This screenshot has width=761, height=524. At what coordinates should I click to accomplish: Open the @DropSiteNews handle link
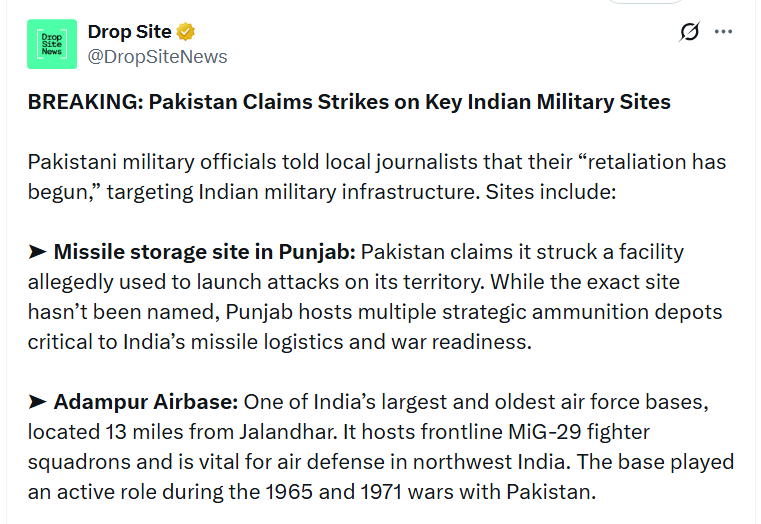click(157, 57)
